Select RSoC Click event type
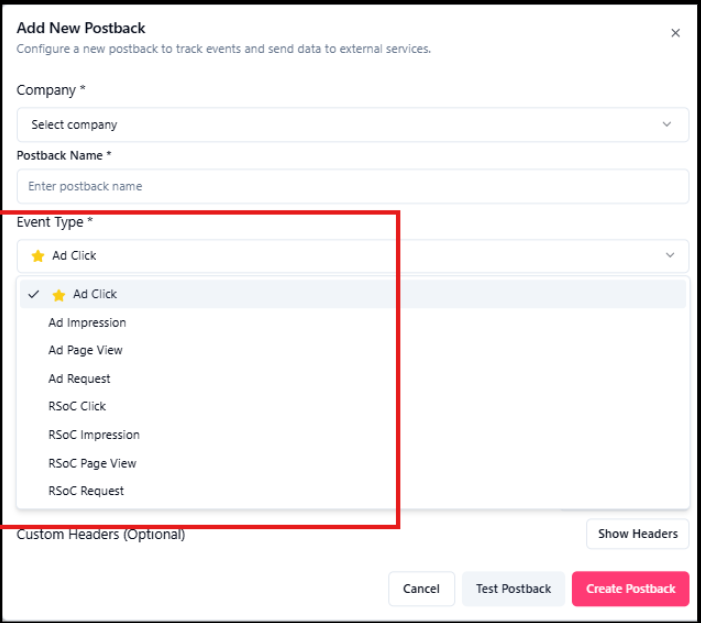The height and width of the screenshot is (623, 701). pyautogui.click(x=77, y=407)
